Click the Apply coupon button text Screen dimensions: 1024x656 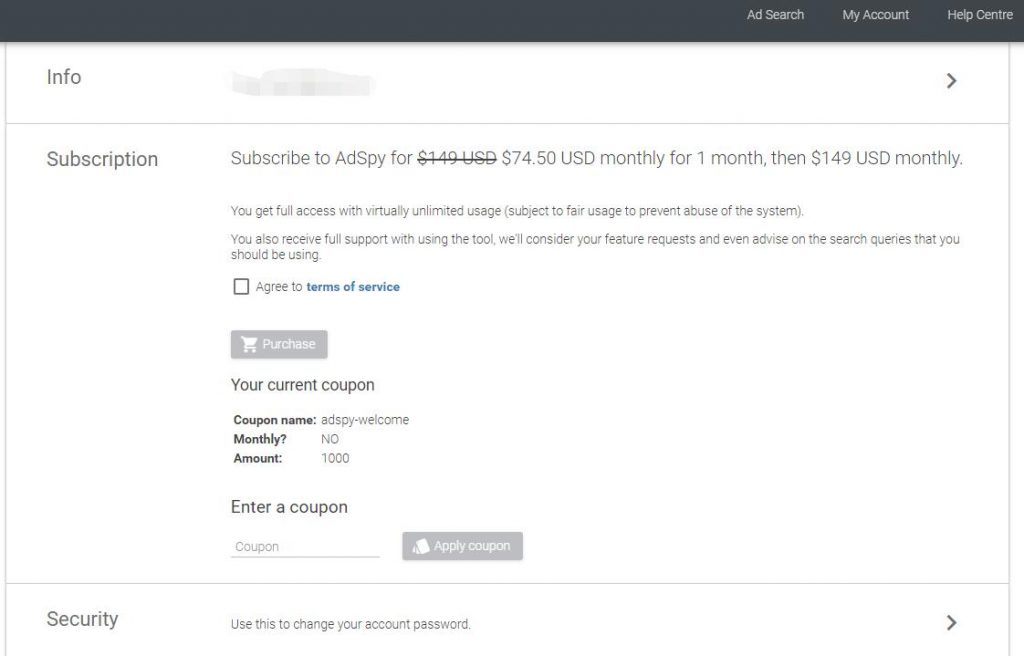(472, 546)
